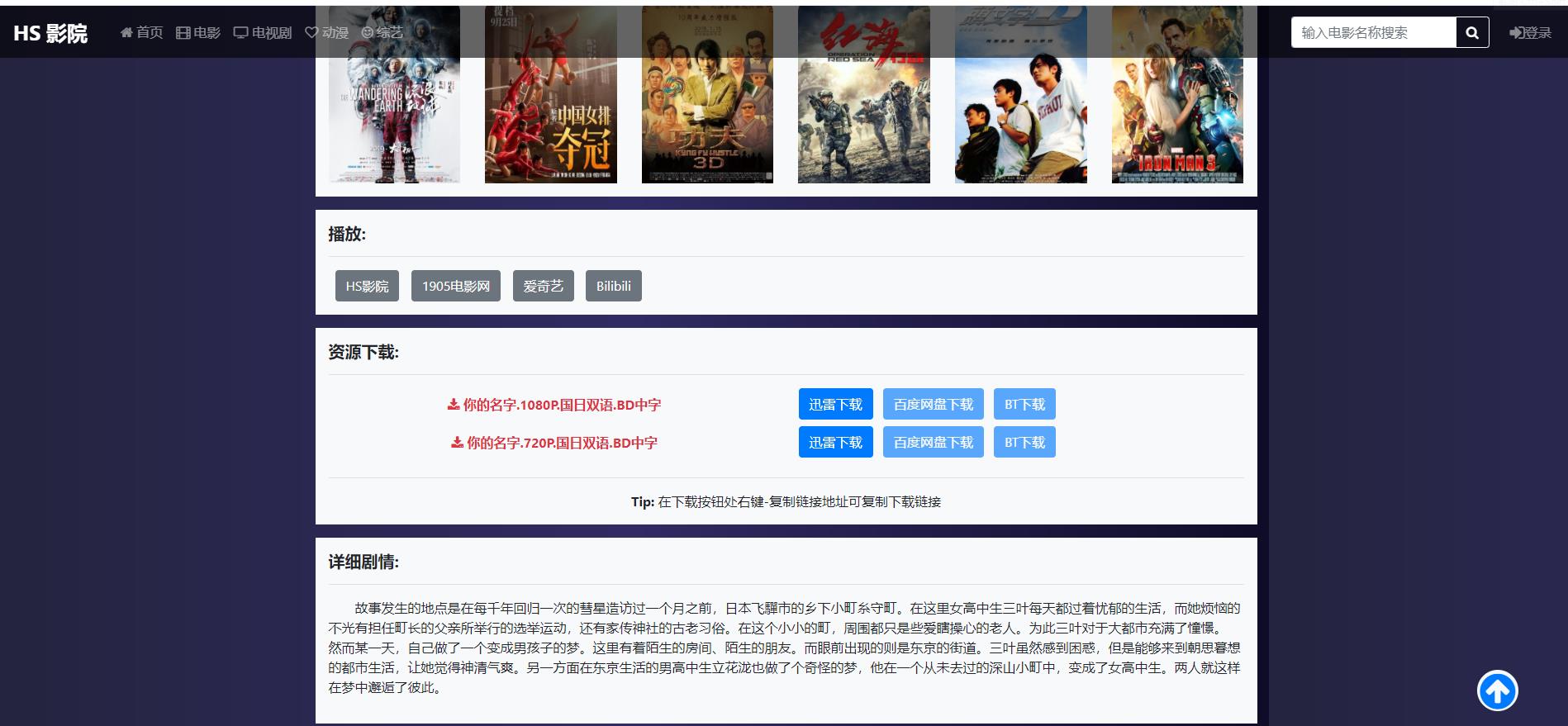Click the Tip text about copying download links

click(786, 501)
